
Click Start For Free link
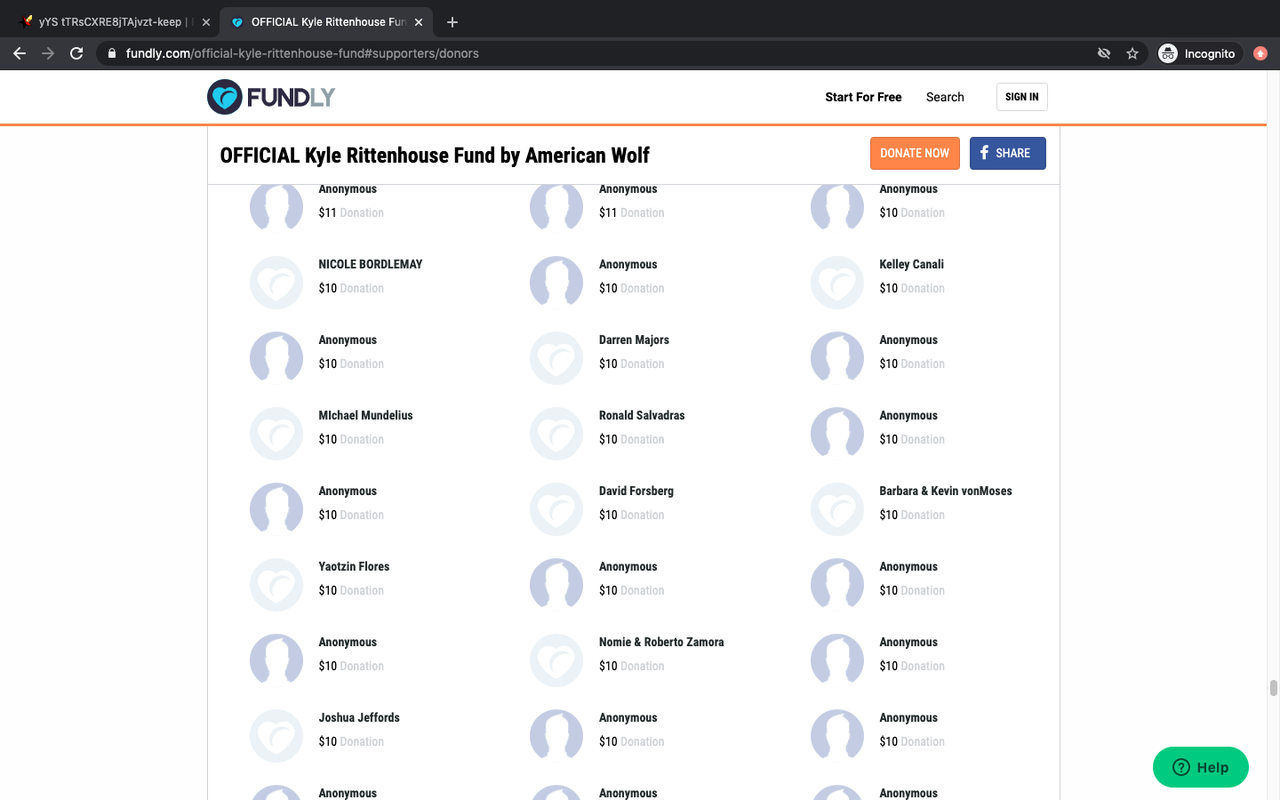coord(863,97)
